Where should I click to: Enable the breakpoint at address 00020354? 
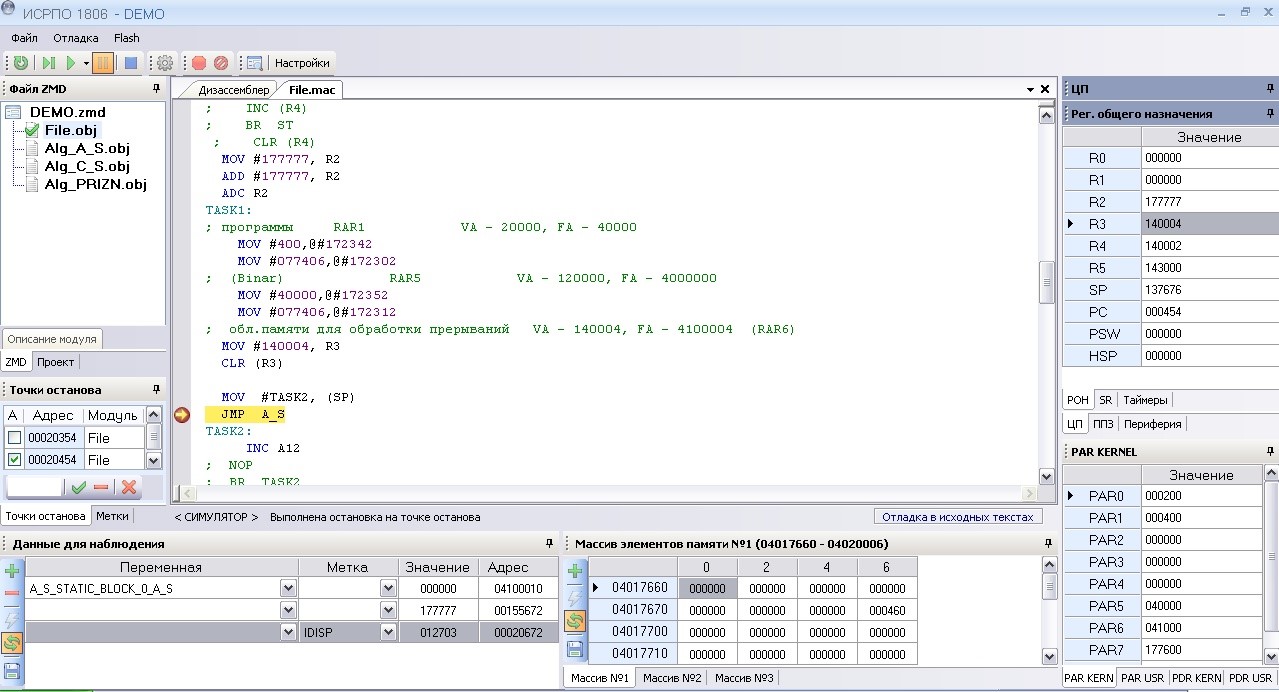(13, 438)
